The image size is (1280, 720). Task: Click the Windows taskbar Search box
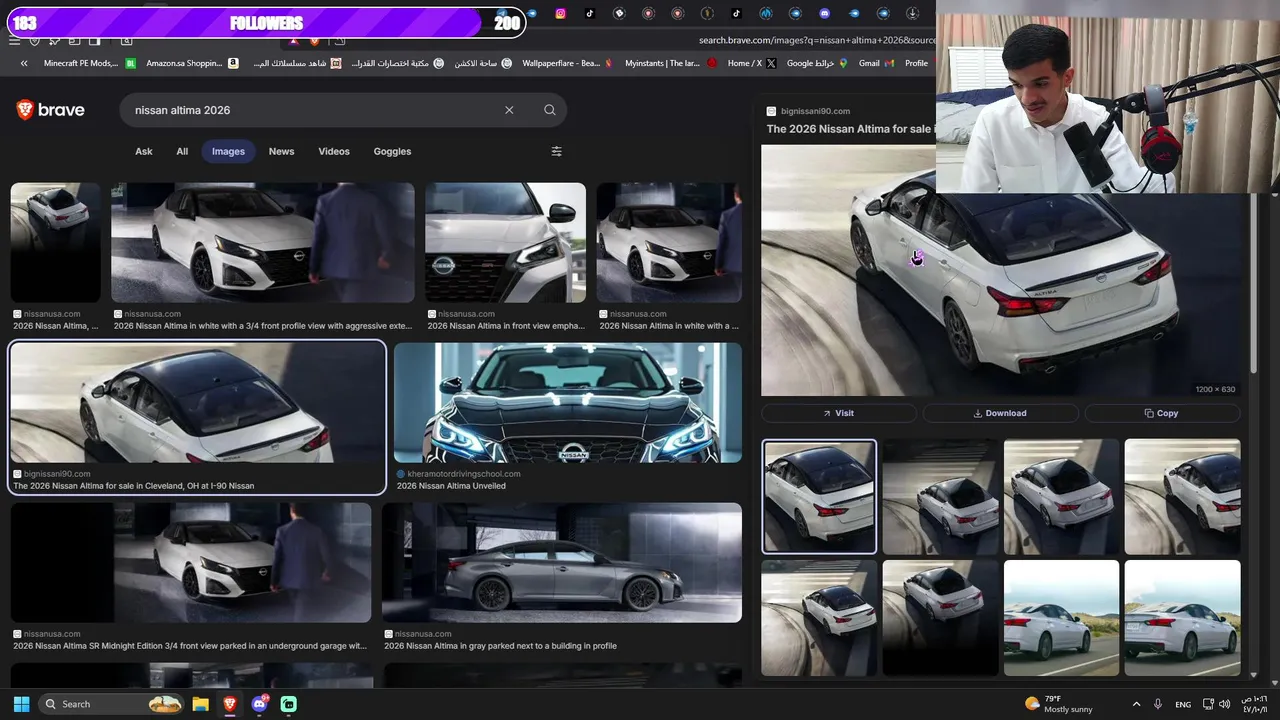coord(110,704)
